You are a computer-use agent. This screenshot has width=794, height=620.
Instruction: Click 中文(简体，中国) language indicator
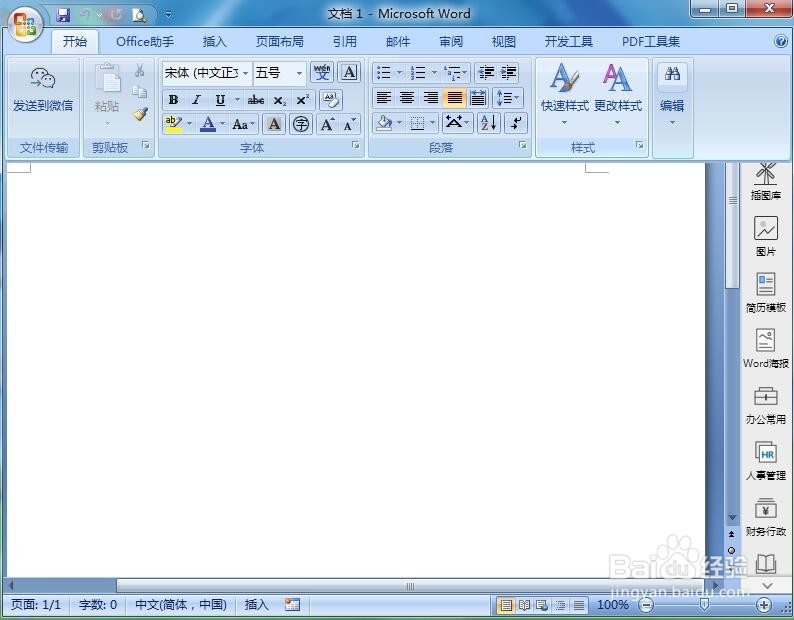pyautogui.click(x=181, y=604)
